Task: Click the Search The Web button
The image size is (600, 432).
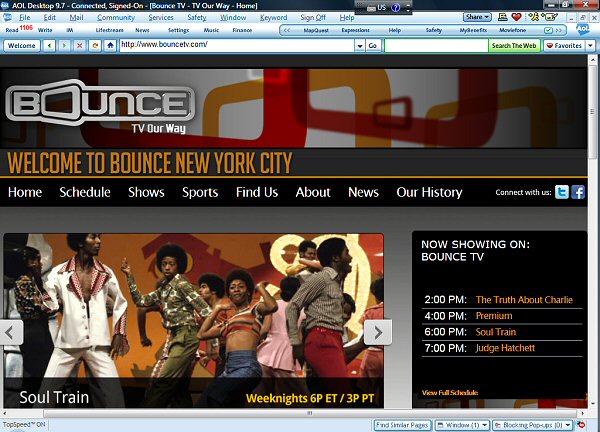Action: (x=514, y=46)
